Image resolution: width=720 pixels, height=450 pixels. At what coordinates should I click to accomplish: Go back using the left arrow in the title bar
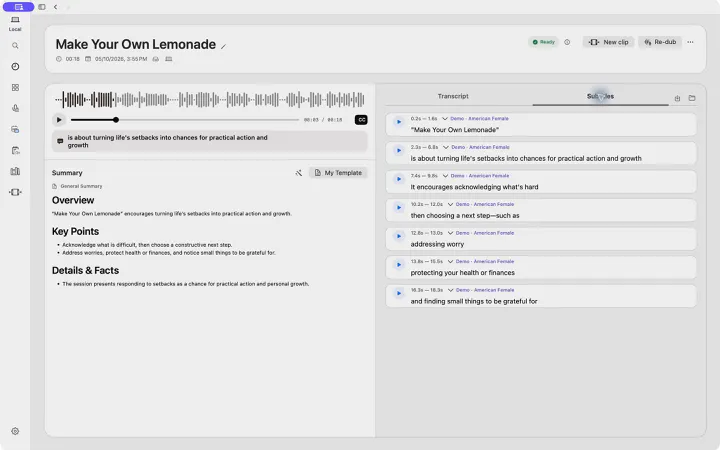point(56,7)
